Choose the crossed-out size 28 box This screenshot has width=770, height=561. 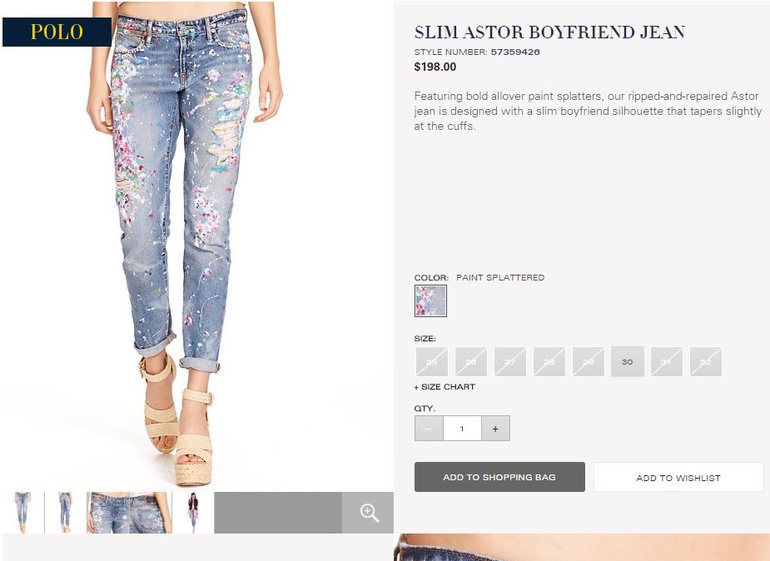pos(549,362)
